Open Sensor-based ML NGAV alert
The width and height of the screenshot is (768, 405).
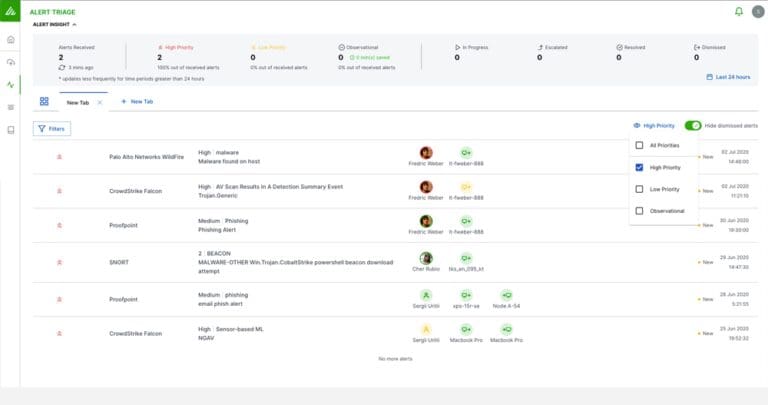coord(395,334)
